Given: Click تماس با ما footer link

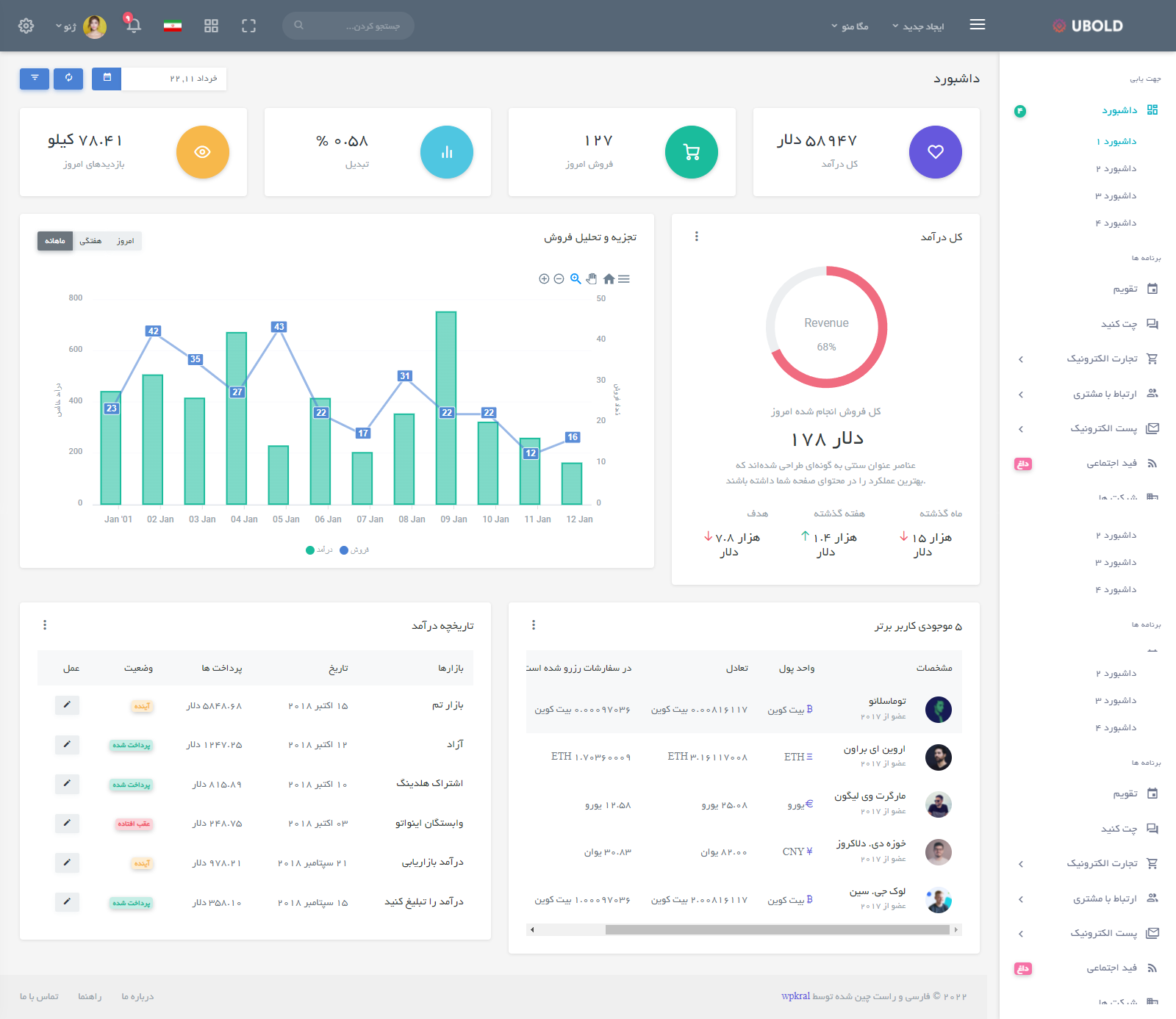Looking at the screenshot, I should pyautogui.click(x=39, y=996).
